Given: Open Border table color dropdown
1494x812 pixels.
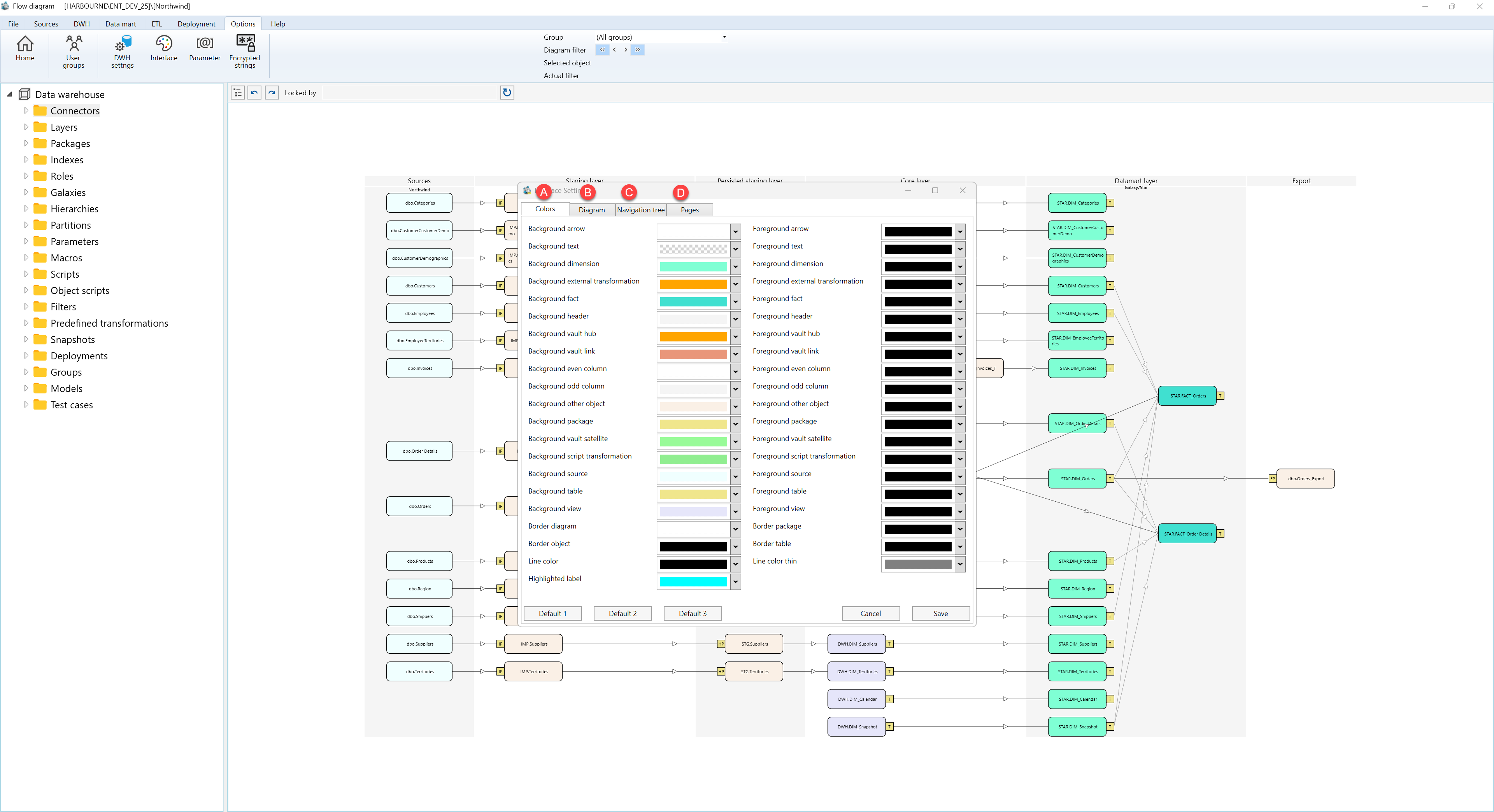Looking at the screenshot, I should tap(960, 546).
